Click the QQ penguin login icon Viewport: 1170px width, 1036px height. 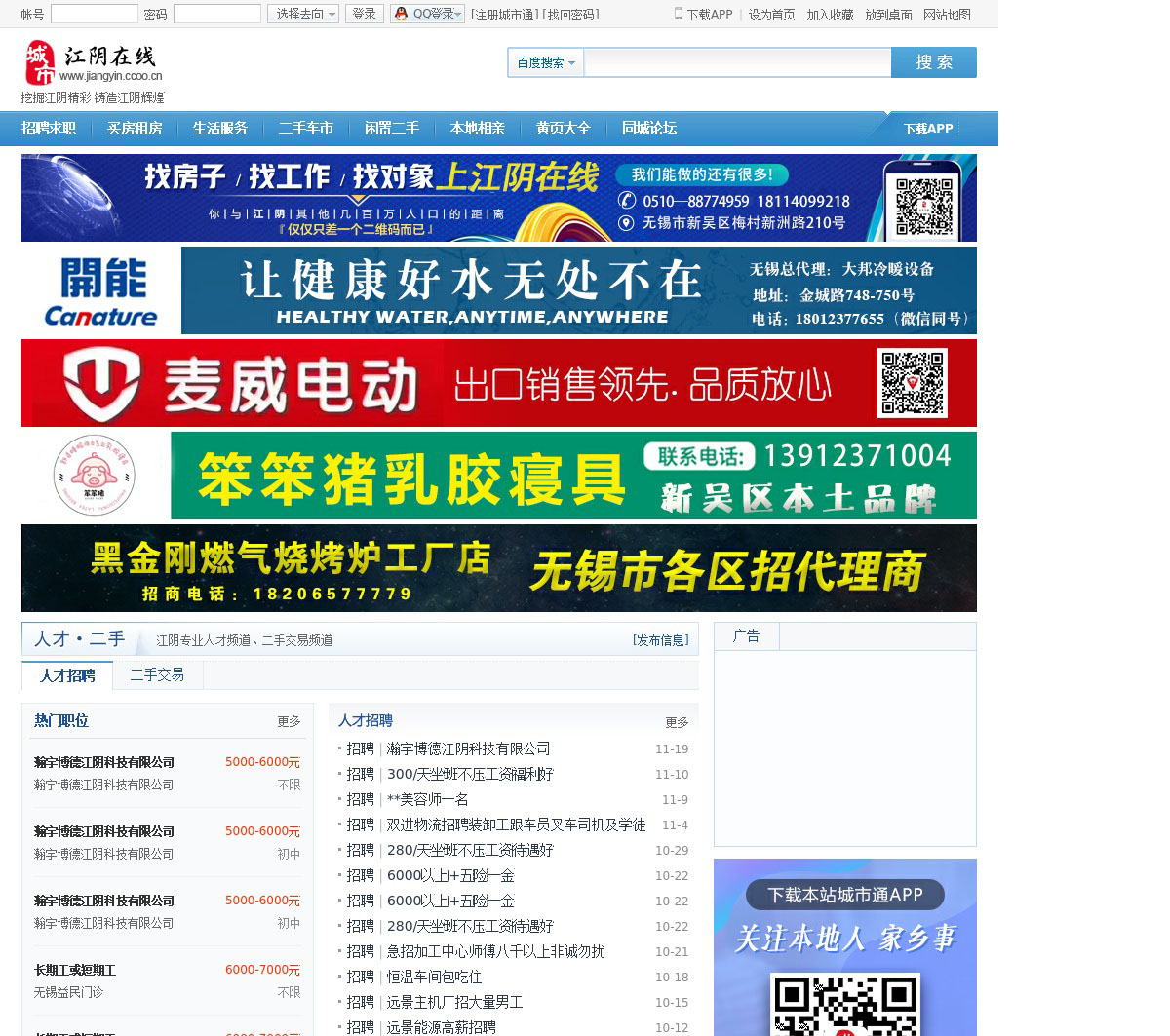pyautogui.click(x=401, y=14)
